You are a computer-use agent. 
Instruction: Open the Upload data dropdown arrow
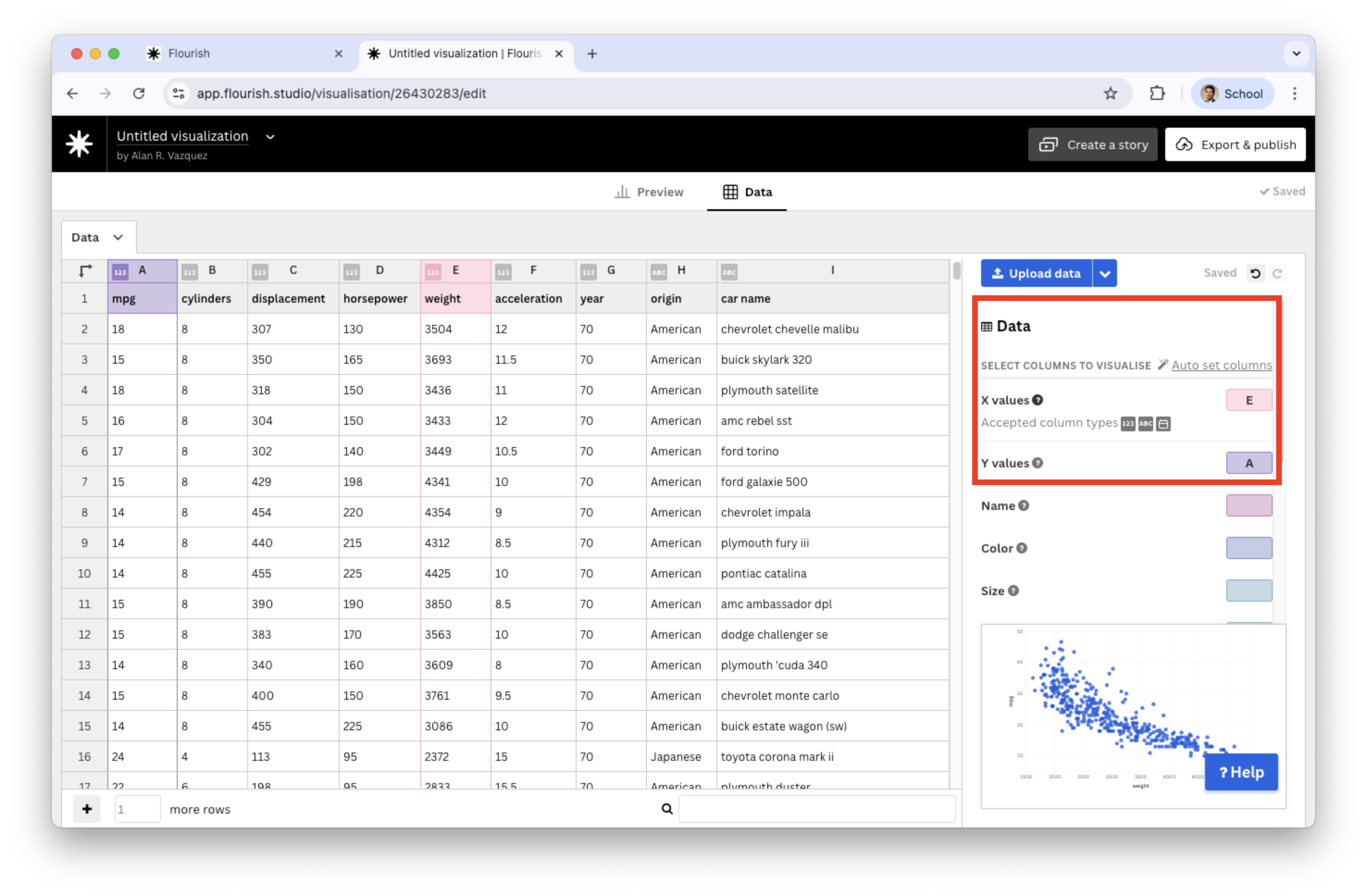coord(1105,274)
